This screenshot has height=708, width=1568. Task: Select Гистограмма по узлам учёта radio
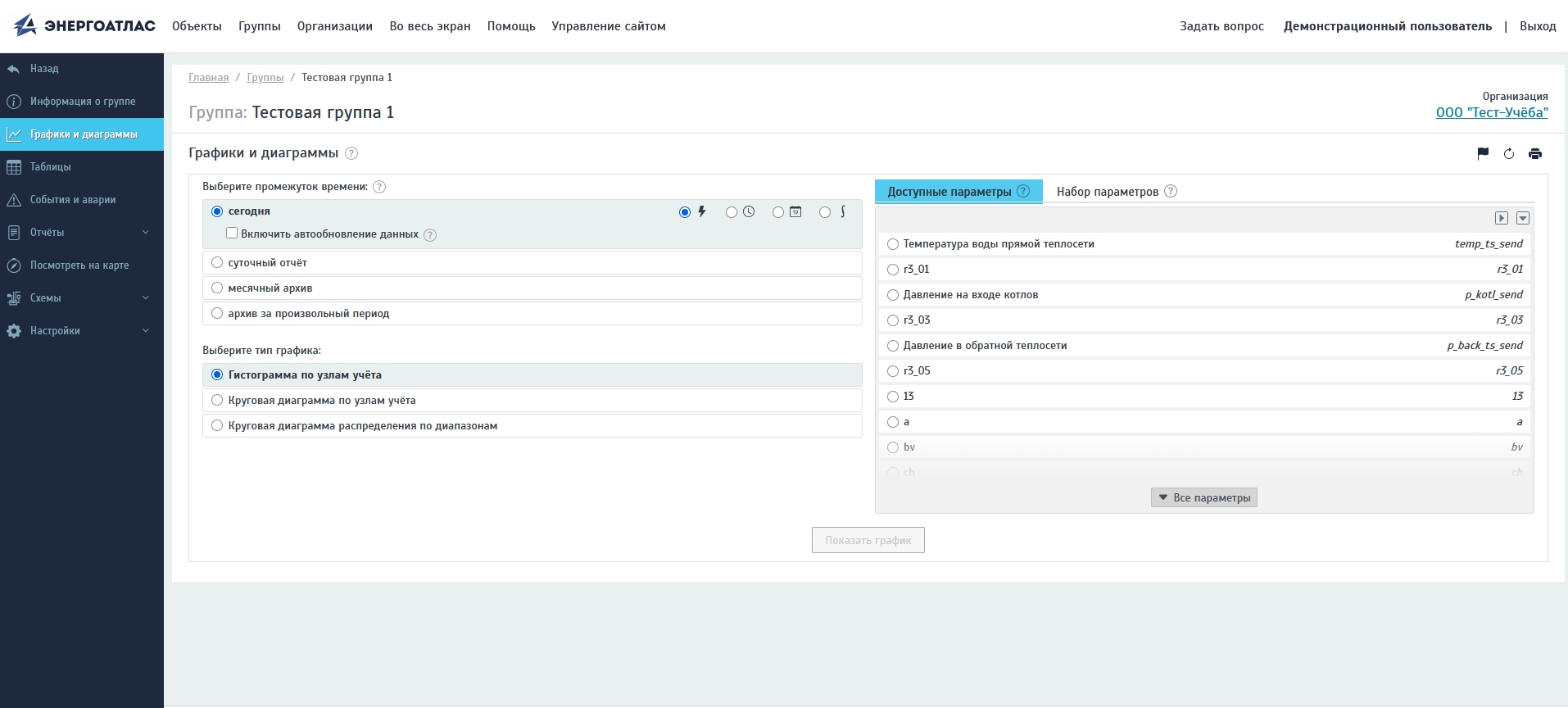coord(217,374)
